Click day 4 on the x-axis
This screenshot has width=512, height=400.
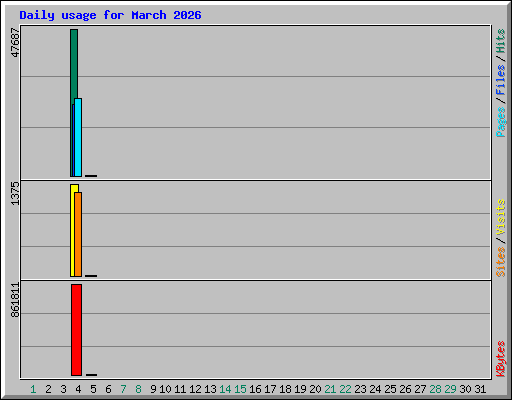[78, 389]
